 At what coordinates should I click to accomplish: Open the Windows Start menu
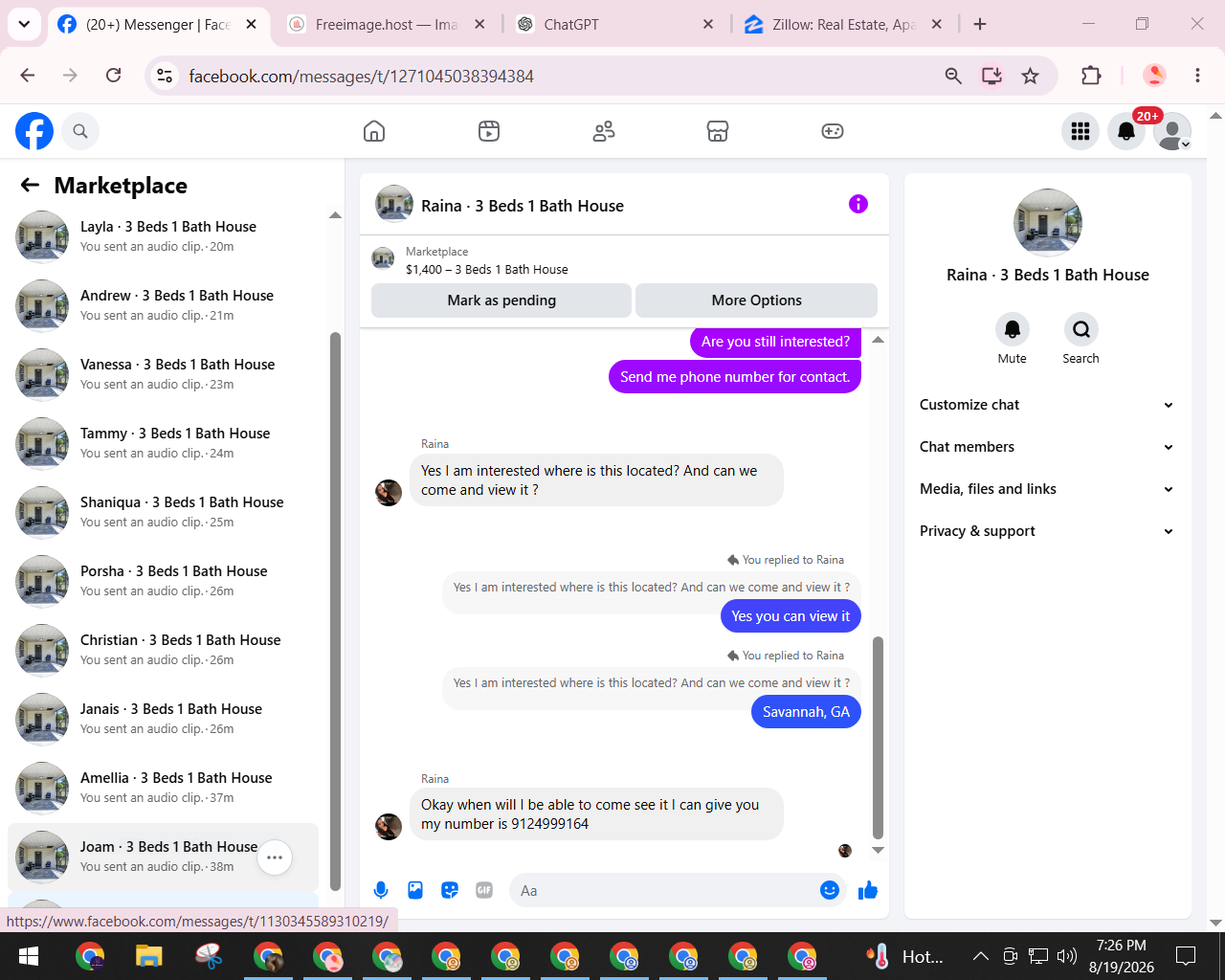click(x=29, y=956)
